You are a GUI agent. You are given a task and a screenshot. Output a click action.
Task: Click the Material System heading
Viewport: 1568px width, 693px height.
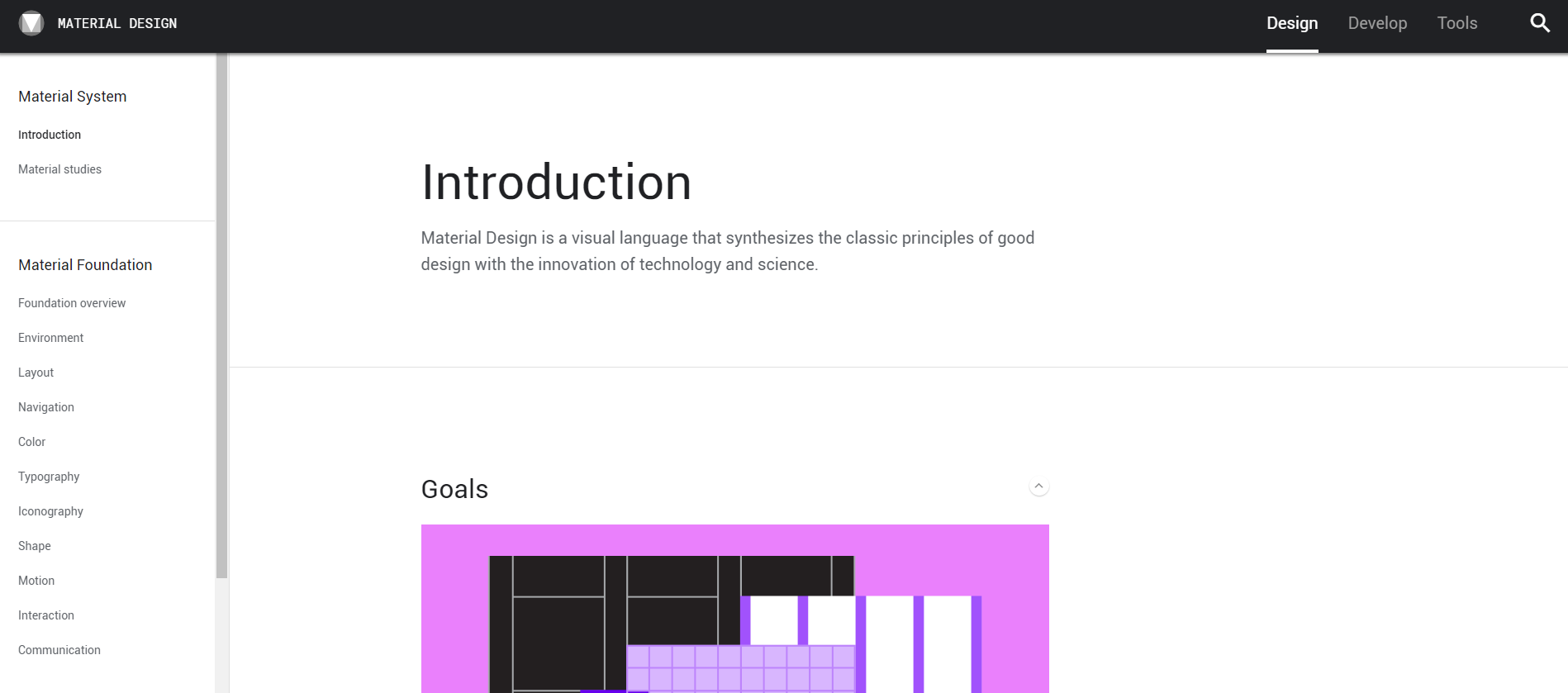(73, 97)
